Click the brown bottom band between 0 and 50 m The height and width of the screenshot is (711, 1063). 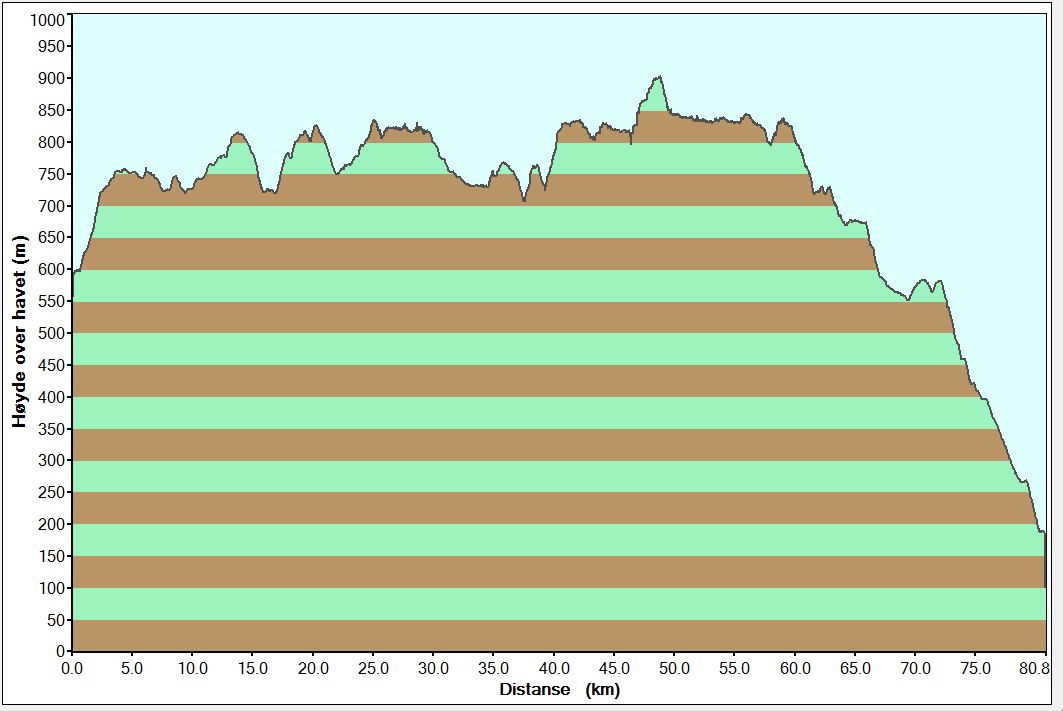click(559, 635)
